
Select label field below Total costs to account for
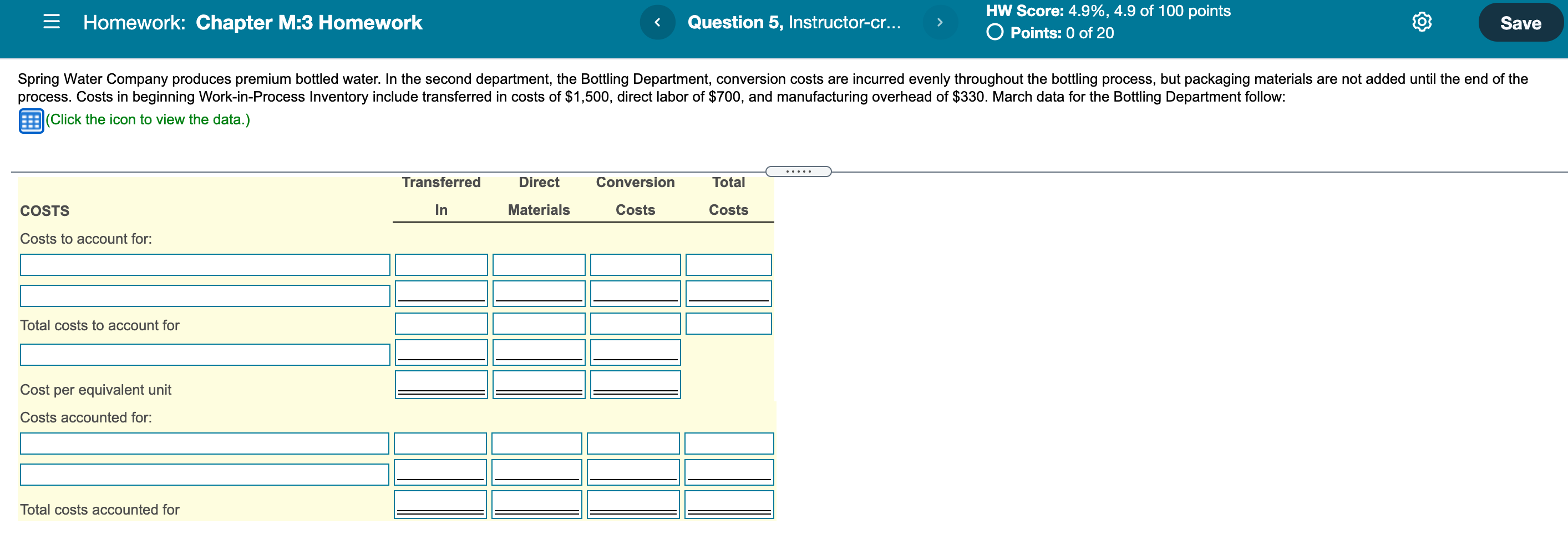click(x=205, y=355)
